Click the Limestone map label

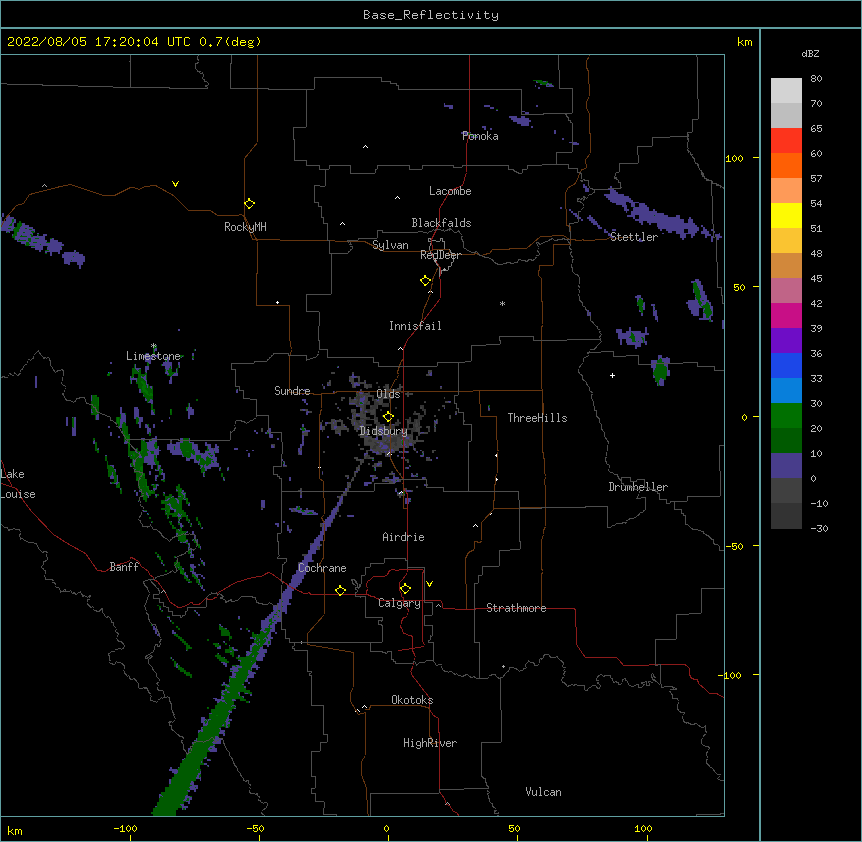[153, 356]
